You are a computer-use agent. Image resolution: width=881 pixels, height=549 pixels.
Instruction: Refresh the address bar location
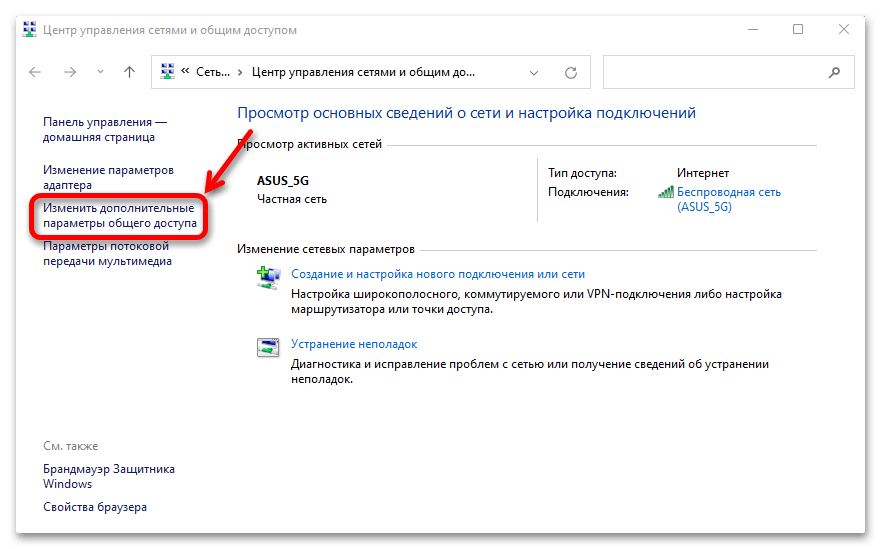[571, 72]
